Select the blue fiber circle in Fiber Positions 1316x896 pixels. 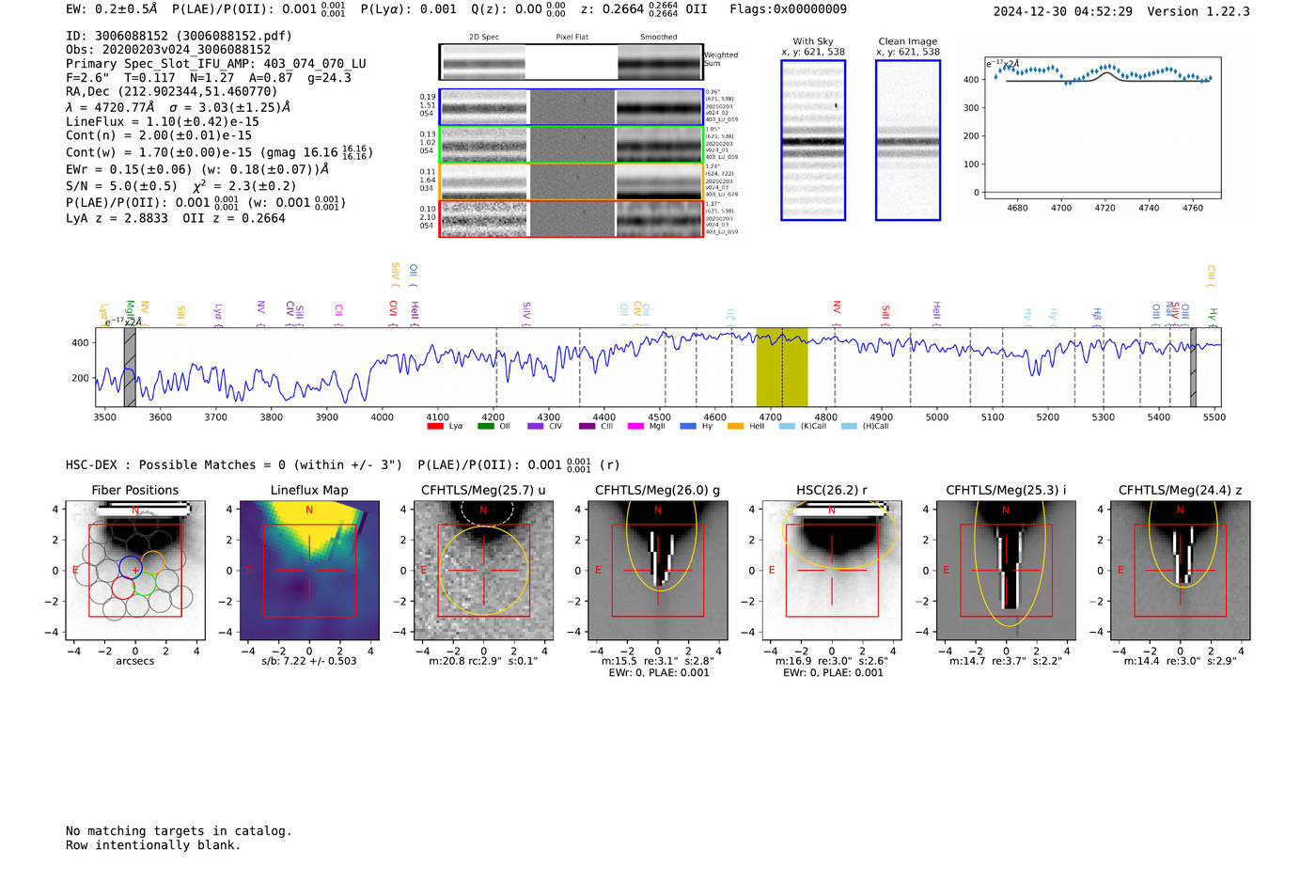pos(131,567)
